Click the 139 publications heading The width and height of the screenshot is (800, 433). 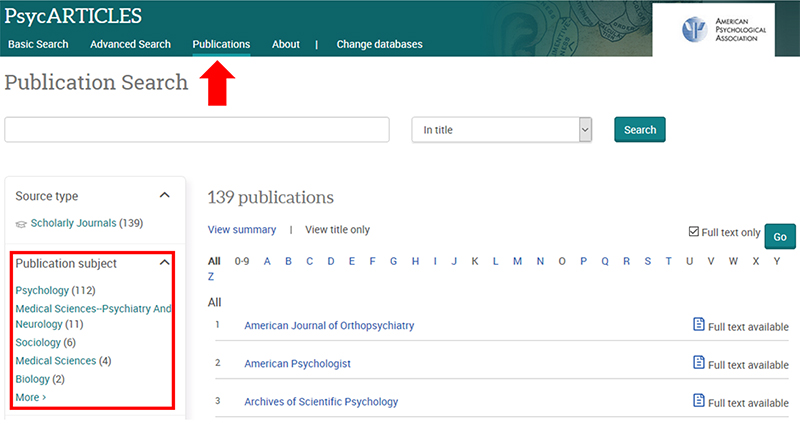point(270,197)
